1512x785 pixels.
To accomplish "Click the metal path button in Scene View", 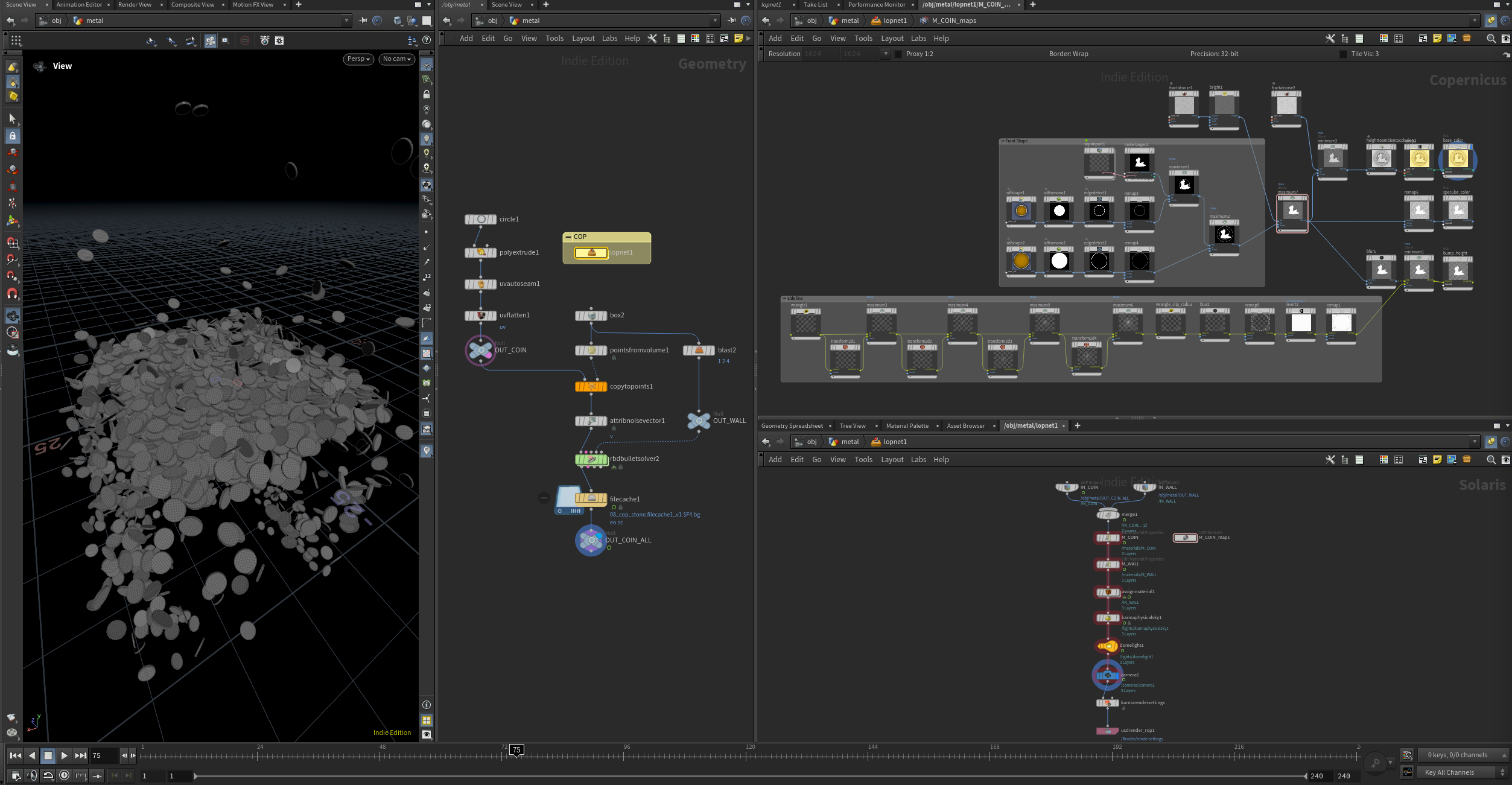I will pyautogui.click(x=94, y=21).
